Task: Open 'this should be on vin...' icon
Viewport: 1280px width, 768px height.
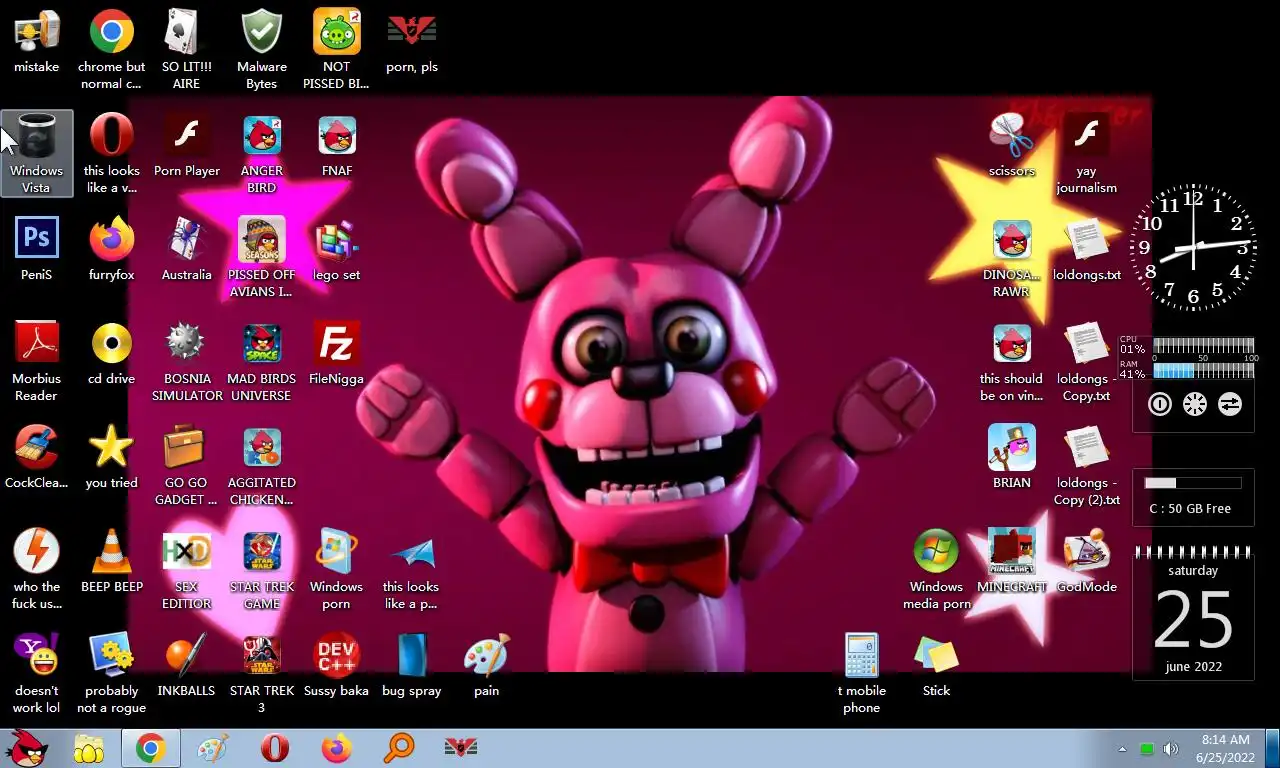Action: coord(1012,361)
